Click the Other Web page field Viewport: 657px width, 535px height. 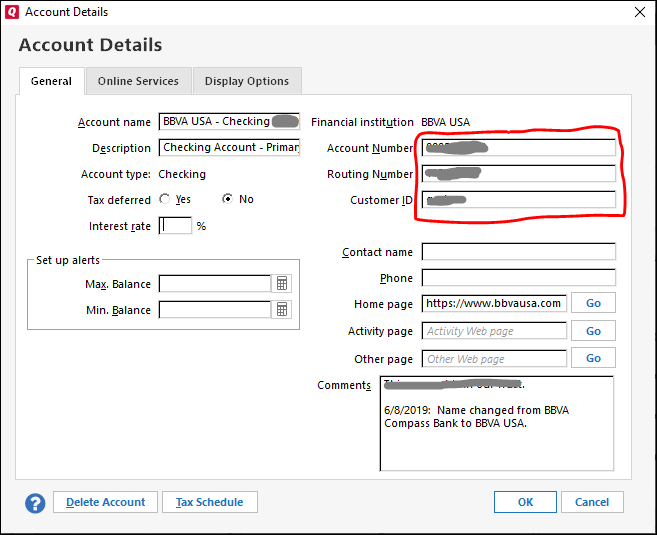tap(494, 359)
